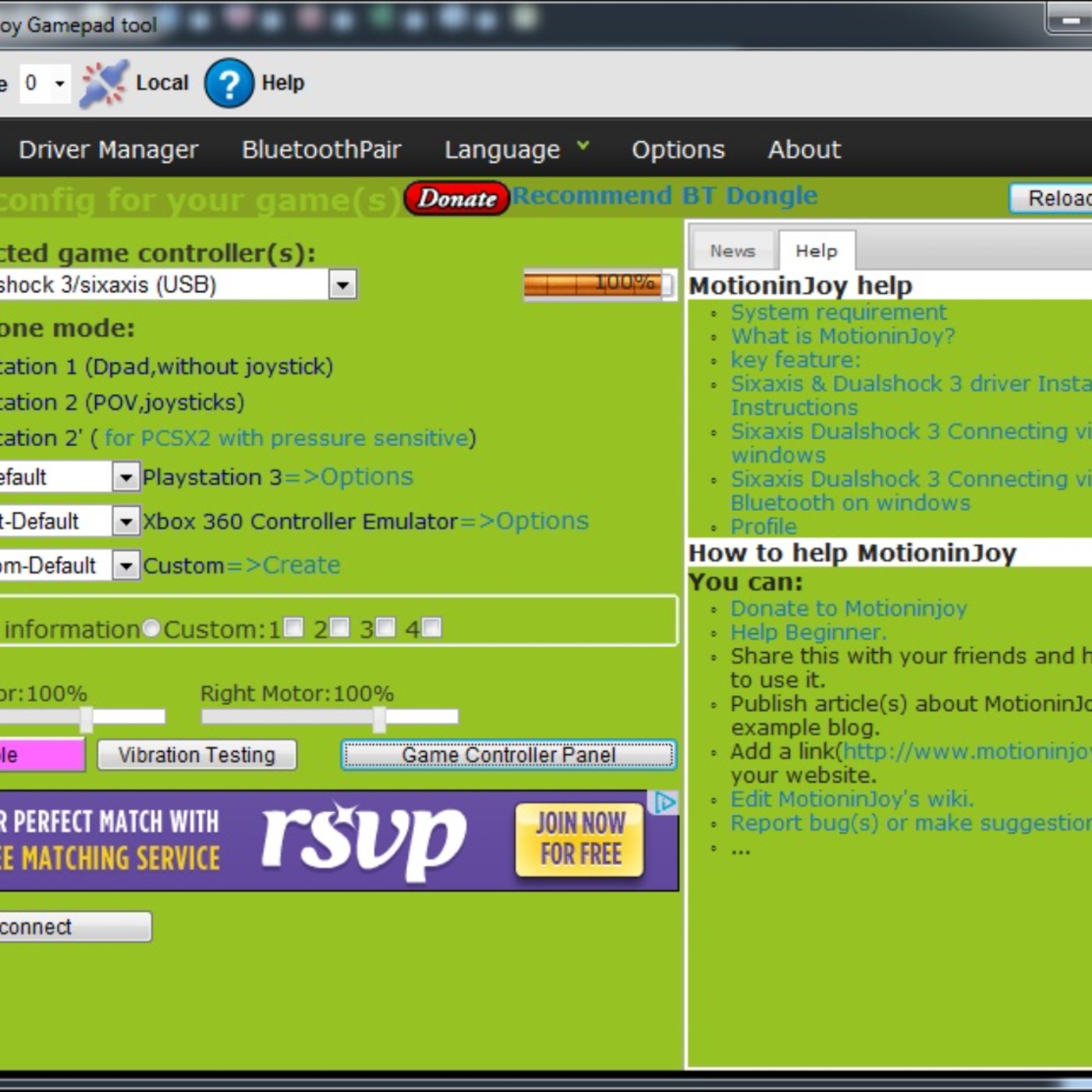1092x1092 pixels.
Task: Tick the Custom 3 checkbox
Action: pos(385,627)
